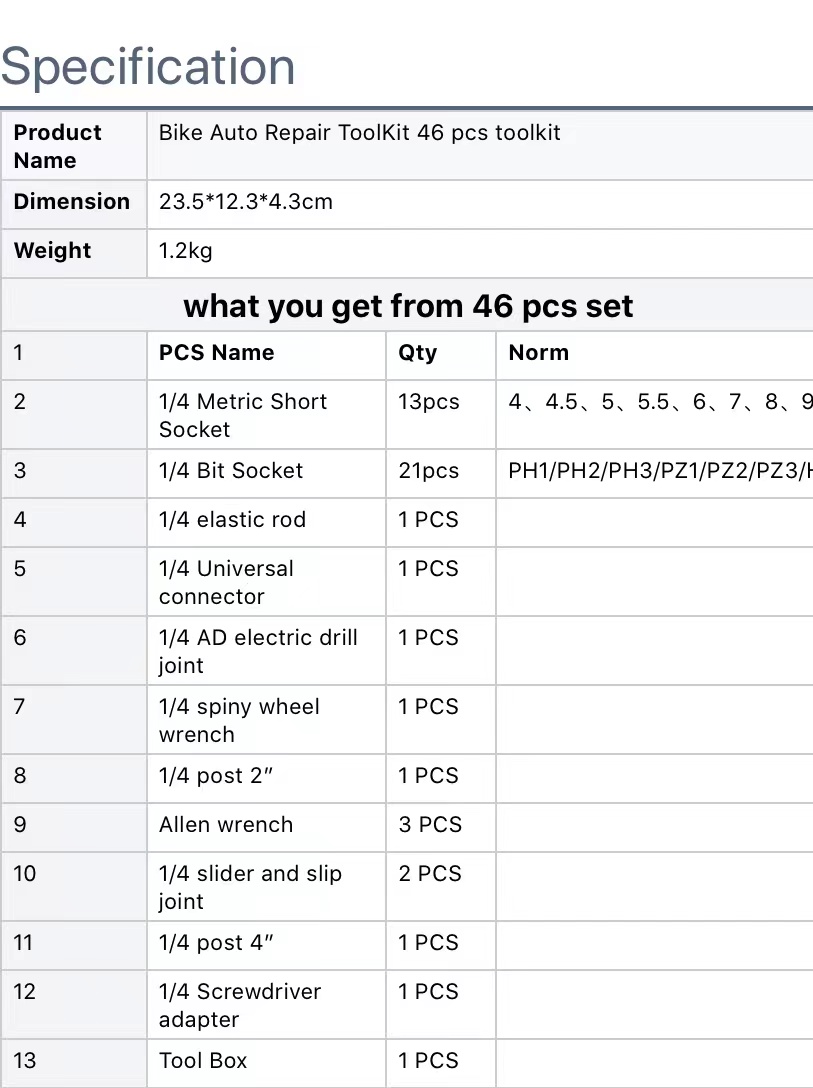The height and width of the screenshot is (1088, 813).
Task: Click the Specification heading
Action: [148, 67]
